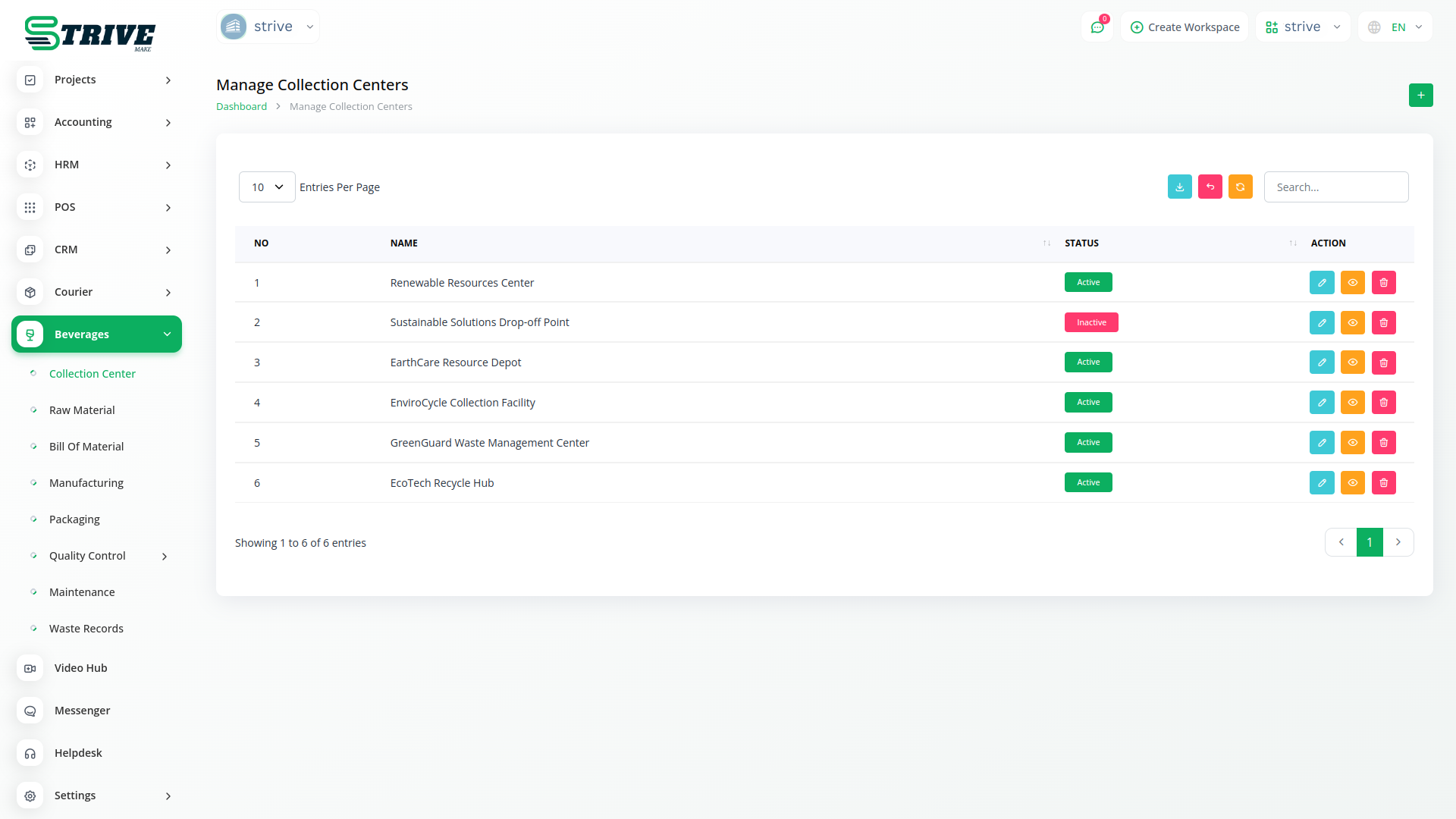1456x819 pixels.
Task: Click the orange refresh table icon
Action: (x=1240, y=187)
